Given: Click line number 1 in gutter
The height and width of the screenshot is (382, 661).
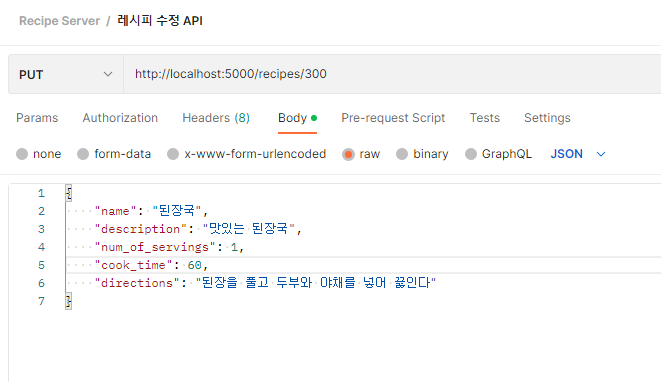Looking at the screenshot, I should point(41,194).
